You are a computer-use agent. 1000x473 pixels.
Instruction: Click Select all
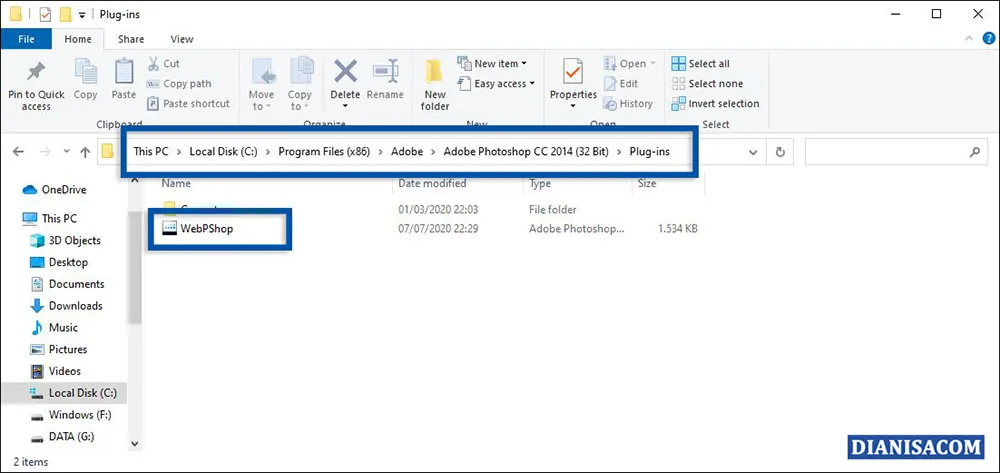coord(700,64)
